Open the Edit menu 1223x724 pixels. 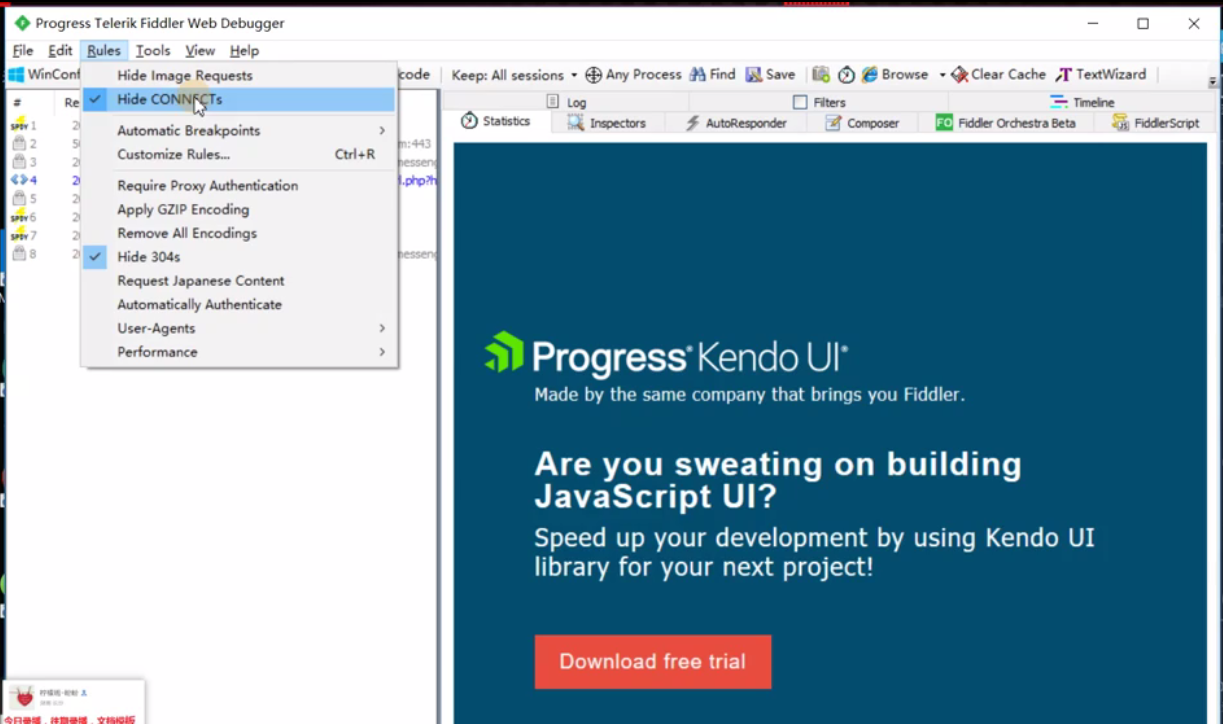[61, 51]
